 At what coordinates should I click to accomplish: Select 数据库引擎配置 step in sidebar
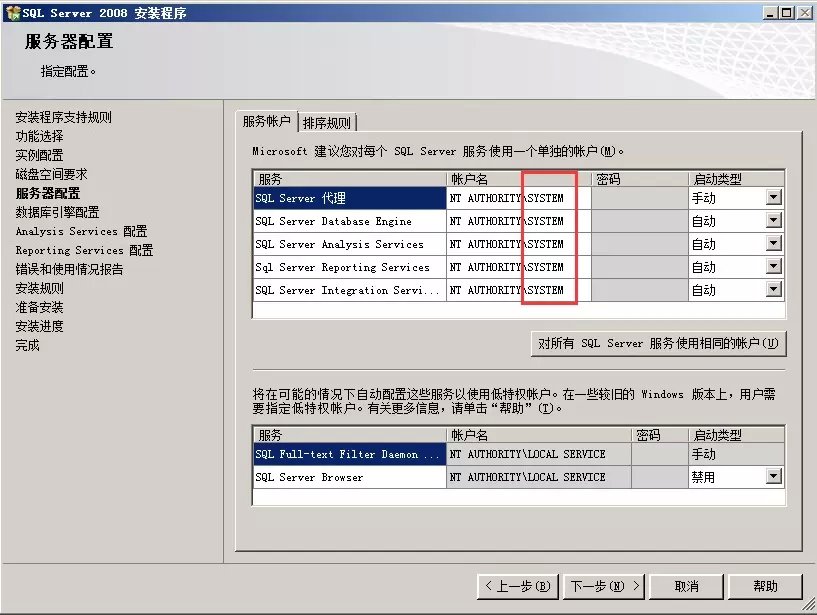pos(55,211)
